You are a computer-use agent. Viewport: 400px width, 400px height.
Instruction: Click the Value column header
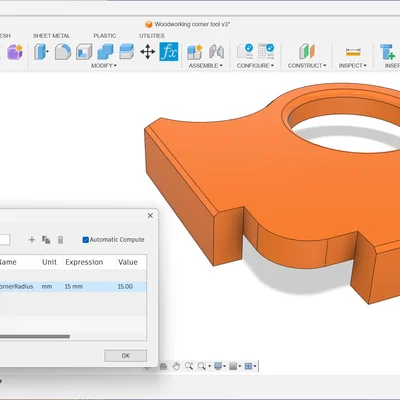point(128,262)
